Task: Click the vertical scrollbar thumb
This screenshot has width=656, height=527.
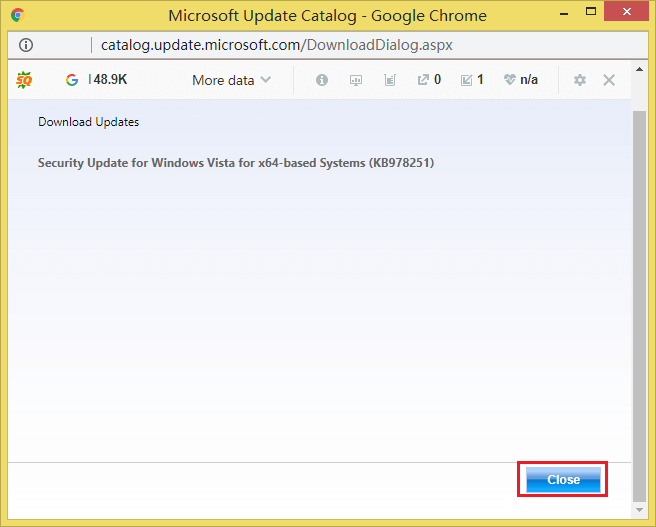Action: pyautogui.click(x=639, y=306)
